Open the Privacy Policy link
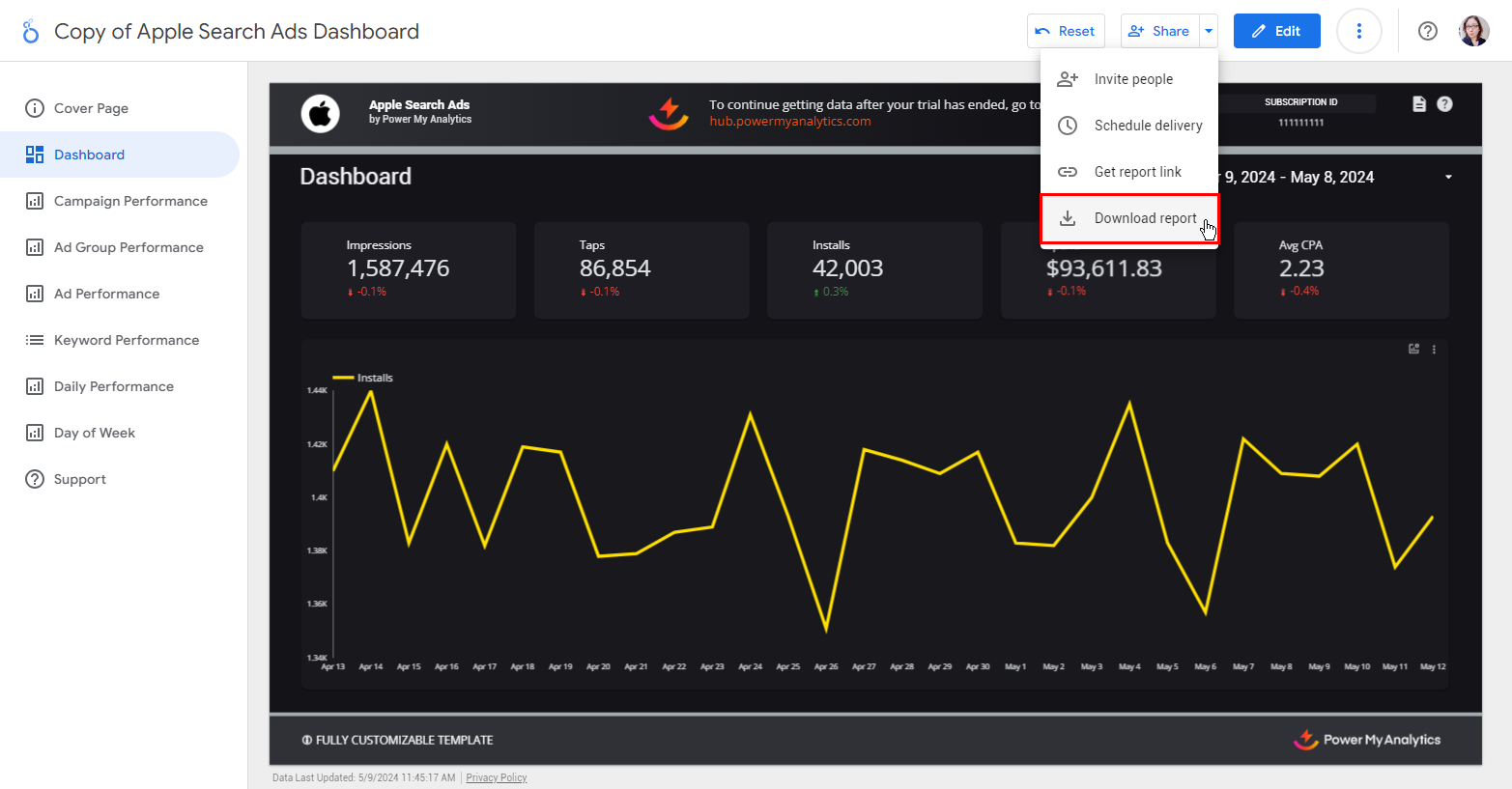The height and width of the screenshot is (789, 1512). [x=496, y=777]
